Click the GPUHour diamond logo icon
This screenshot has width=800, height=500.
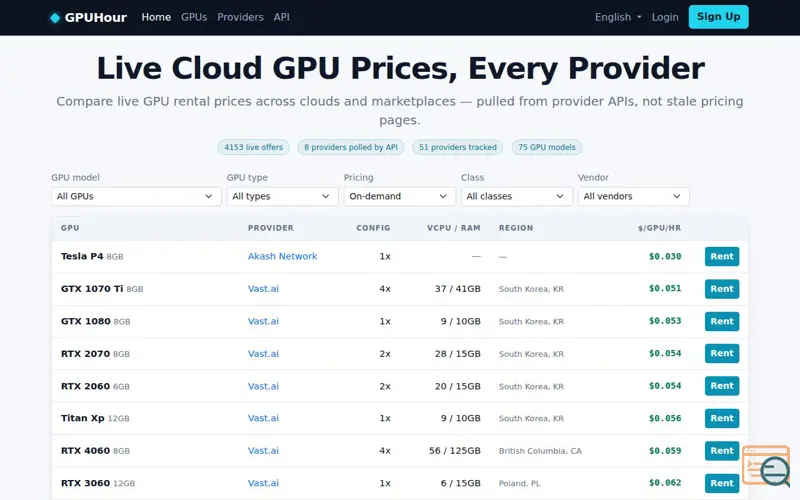pos(55,18)
